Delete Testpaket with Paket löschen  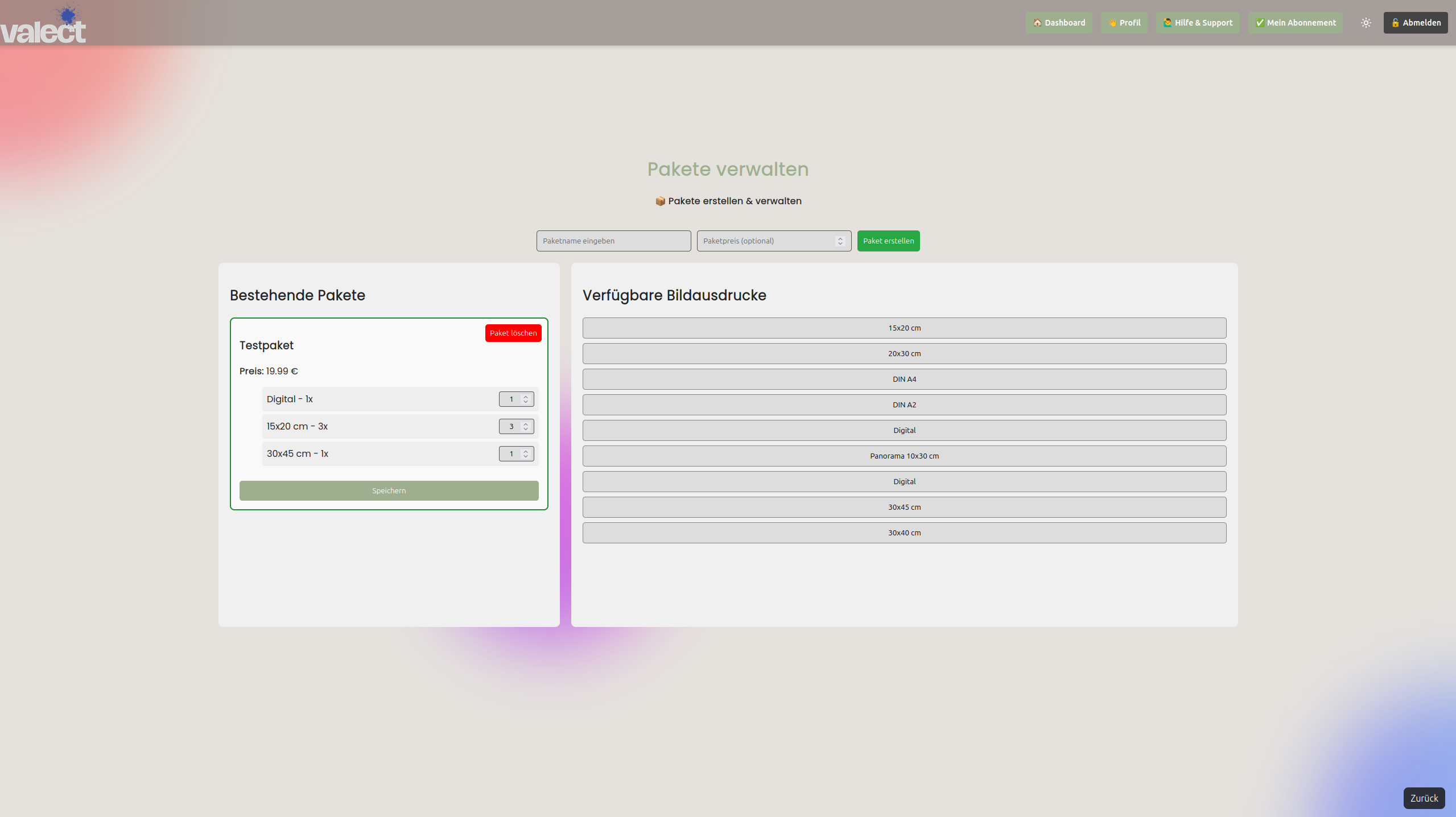[513, 333]
